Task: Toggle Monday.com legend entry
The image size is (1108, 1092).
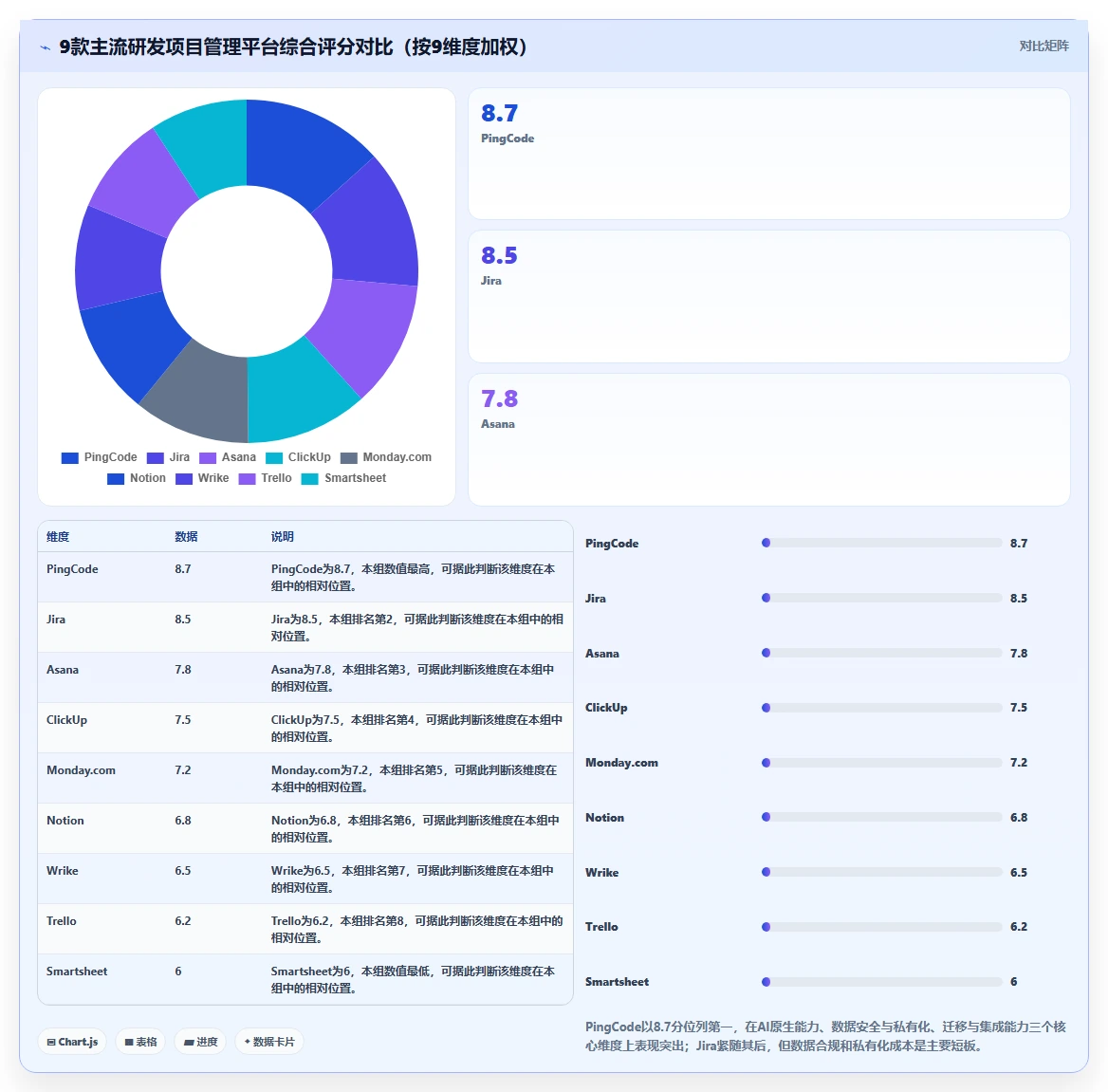Action: 386,457
